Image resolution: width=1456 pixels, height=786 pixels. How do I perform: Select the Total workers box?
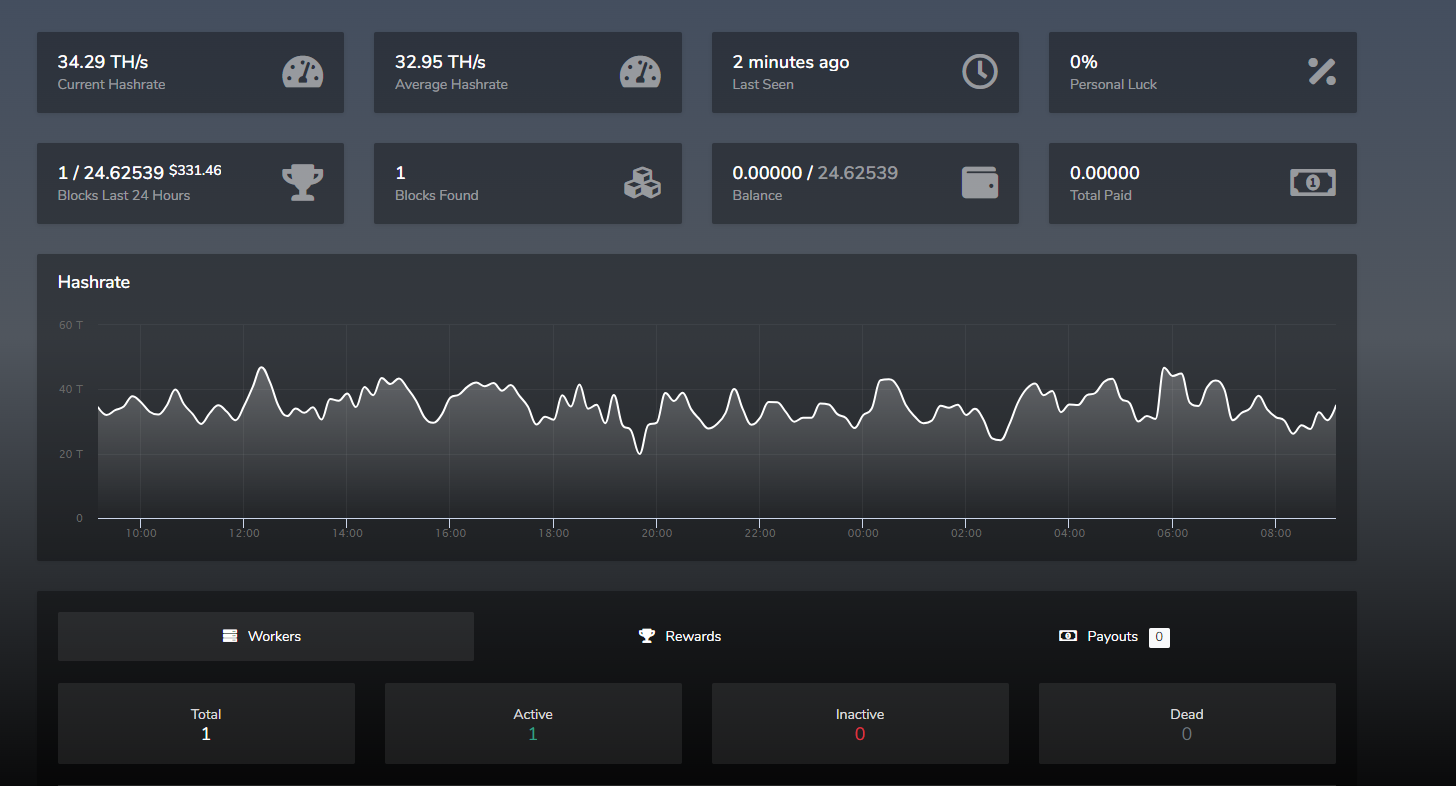(206, 724)
